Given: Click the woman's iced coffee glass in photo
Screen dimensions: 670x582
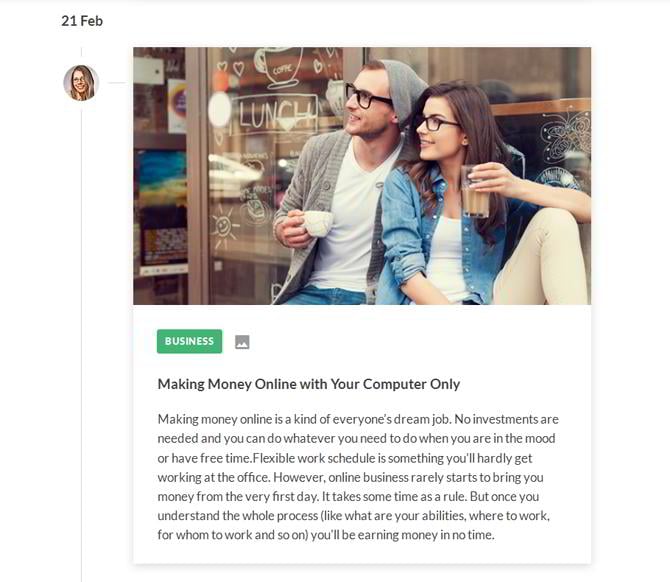Looking at the screenshot, I should pos(474,192).
